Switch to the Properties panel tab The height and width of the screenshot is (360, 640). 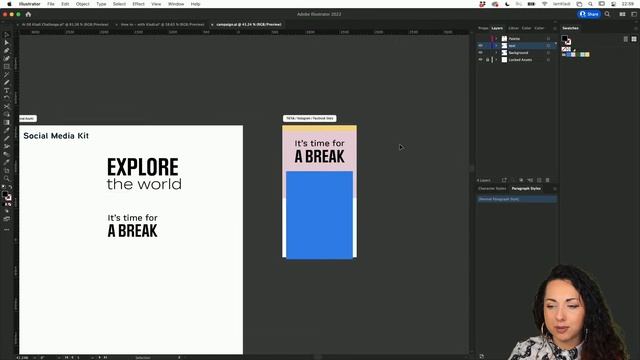click(483, 28)
